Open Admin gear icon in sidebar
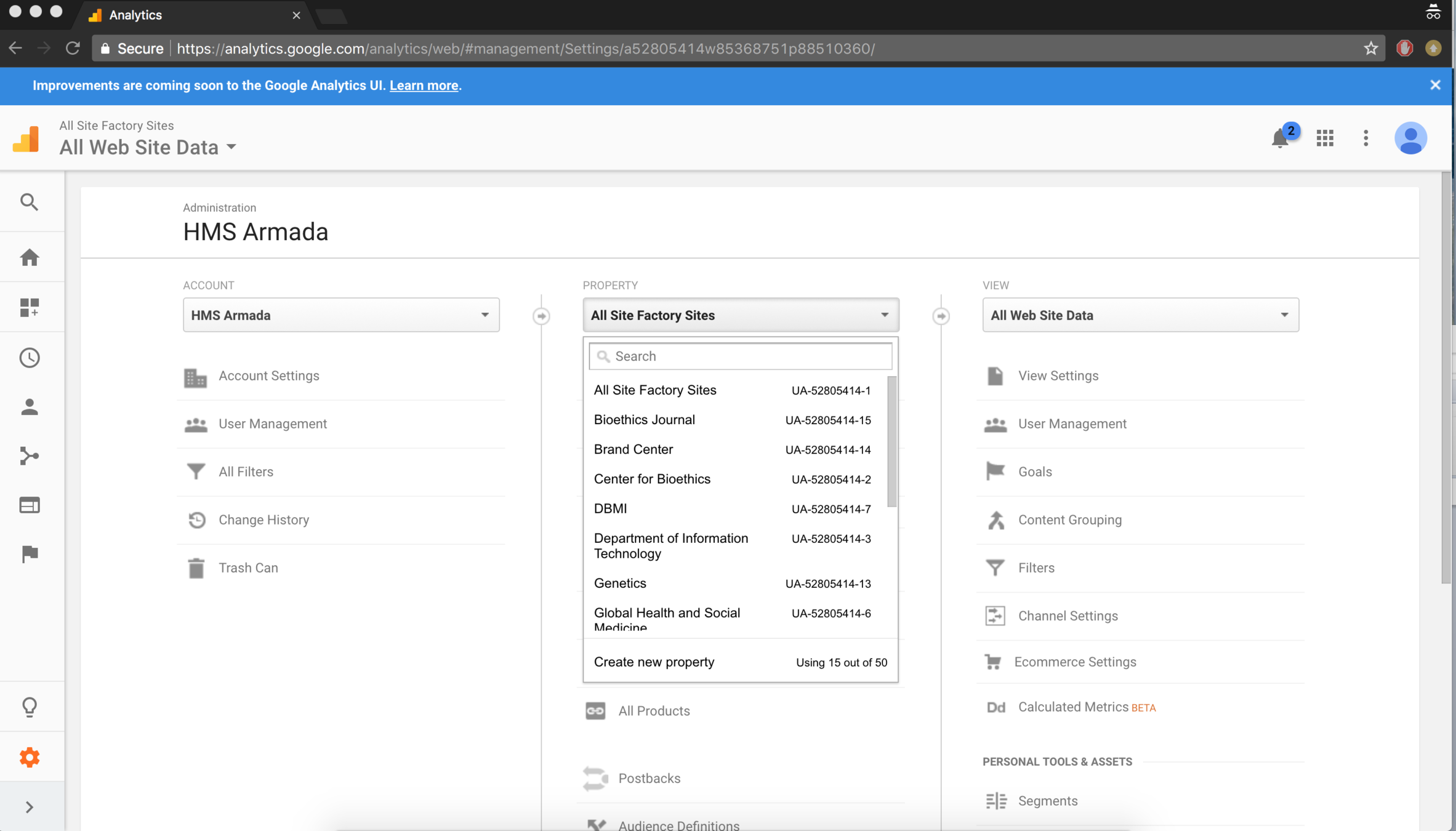The width and height of the screenshot is (1456, 831). 29,757
